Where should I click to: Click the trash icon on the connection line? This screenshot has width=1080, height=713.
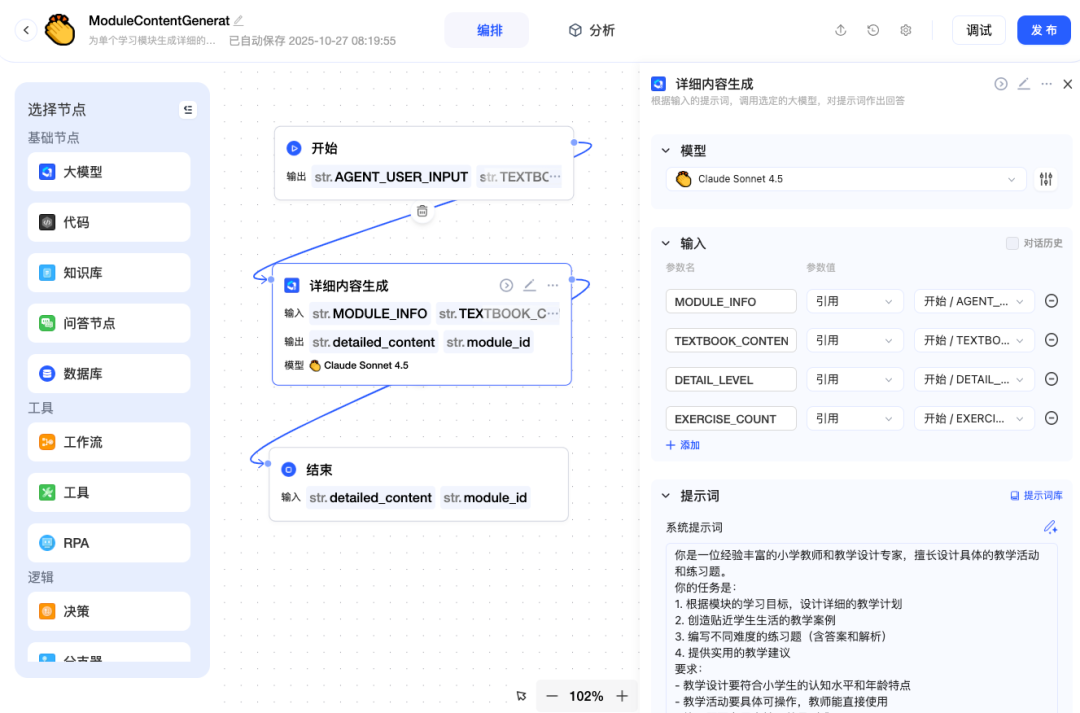pos(422,211)
